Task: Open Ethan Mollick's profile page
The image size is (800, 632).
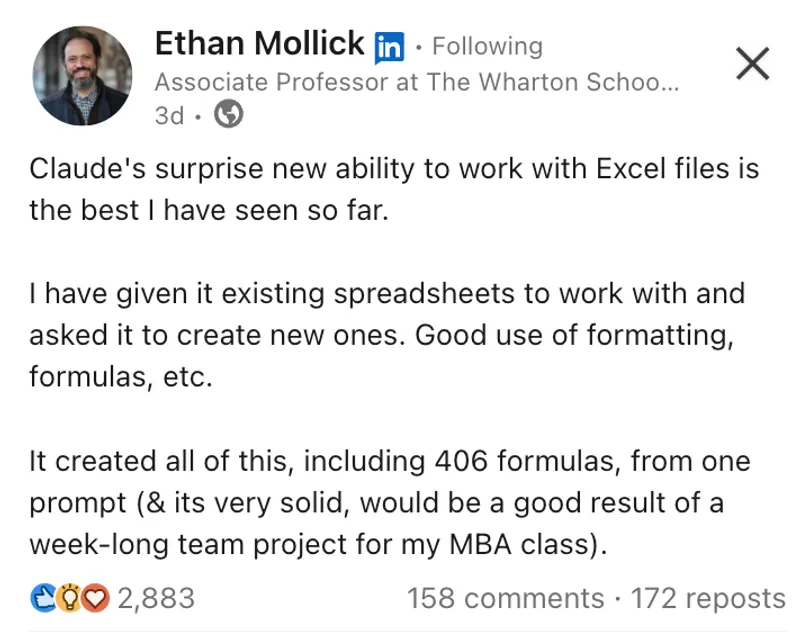Action: pos(258,43)
